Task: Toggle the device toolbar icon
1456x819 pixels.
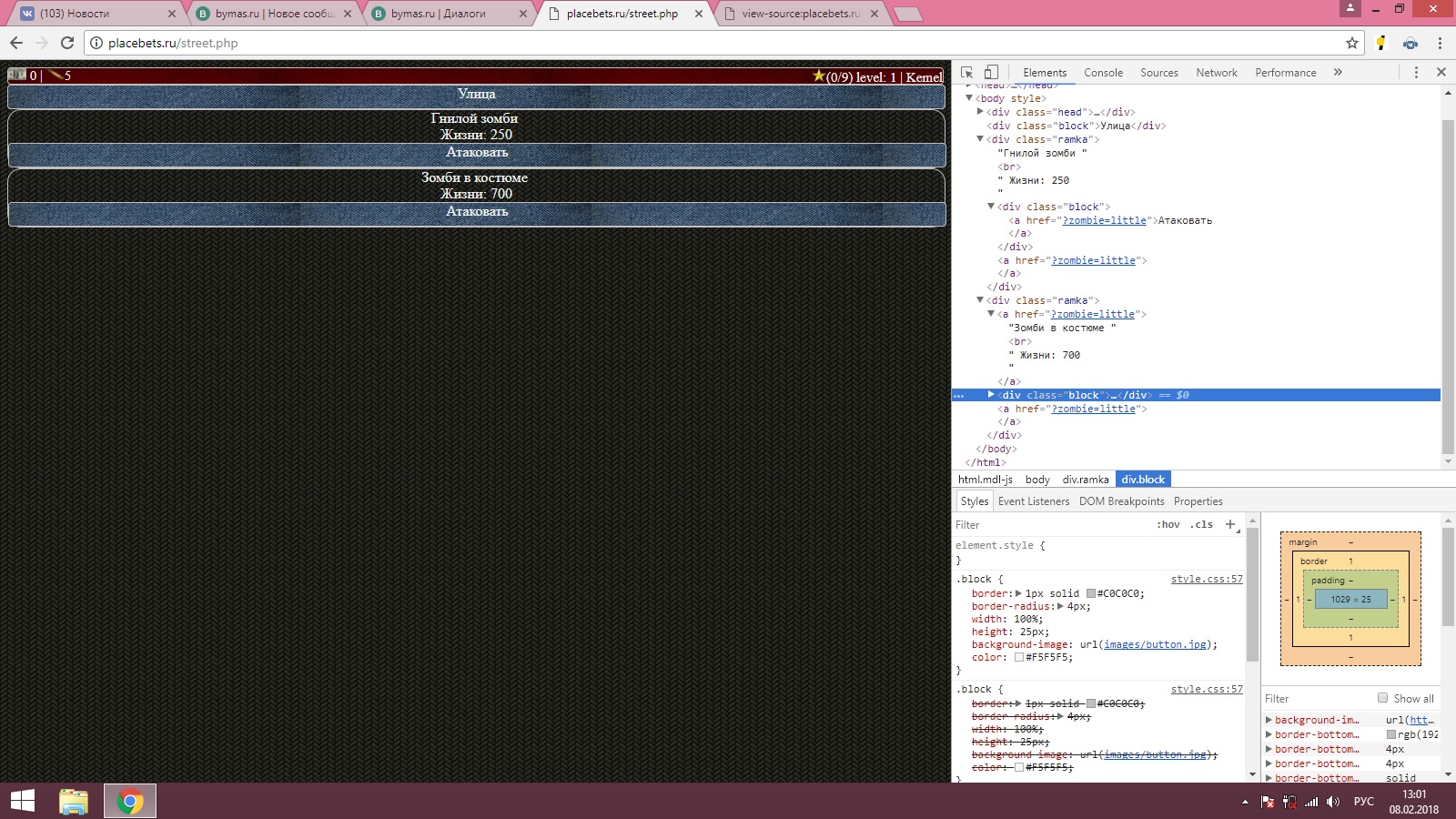Action: [x=991, y=72]
